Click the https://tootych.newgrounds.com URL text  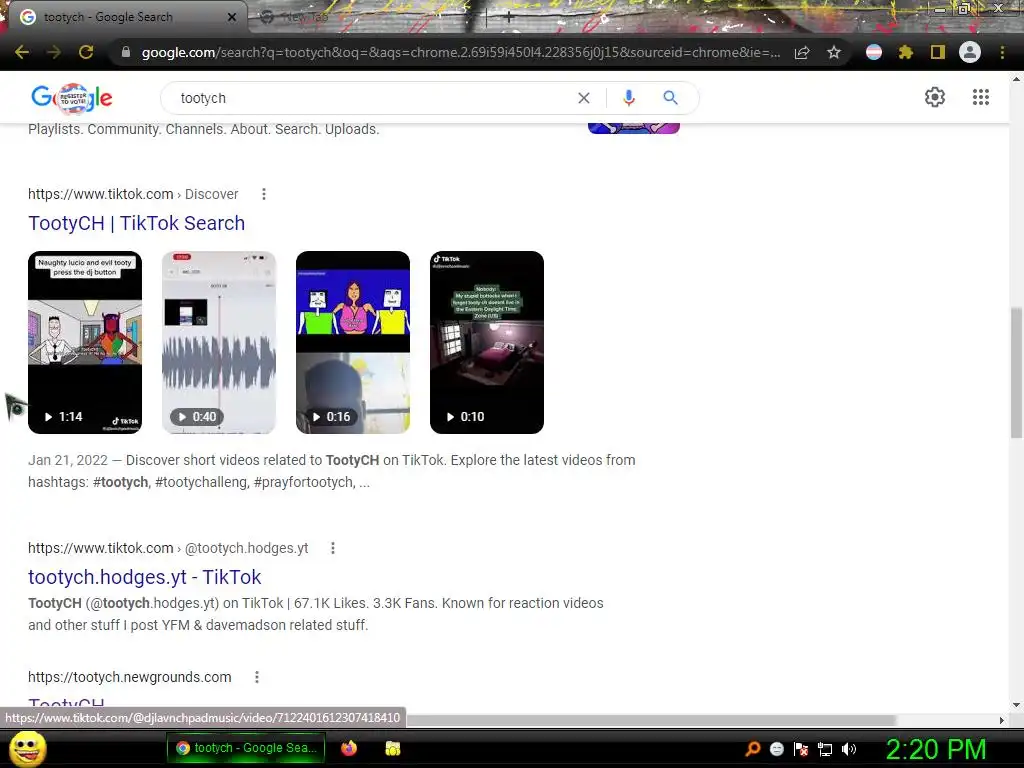tap(129, 677)
